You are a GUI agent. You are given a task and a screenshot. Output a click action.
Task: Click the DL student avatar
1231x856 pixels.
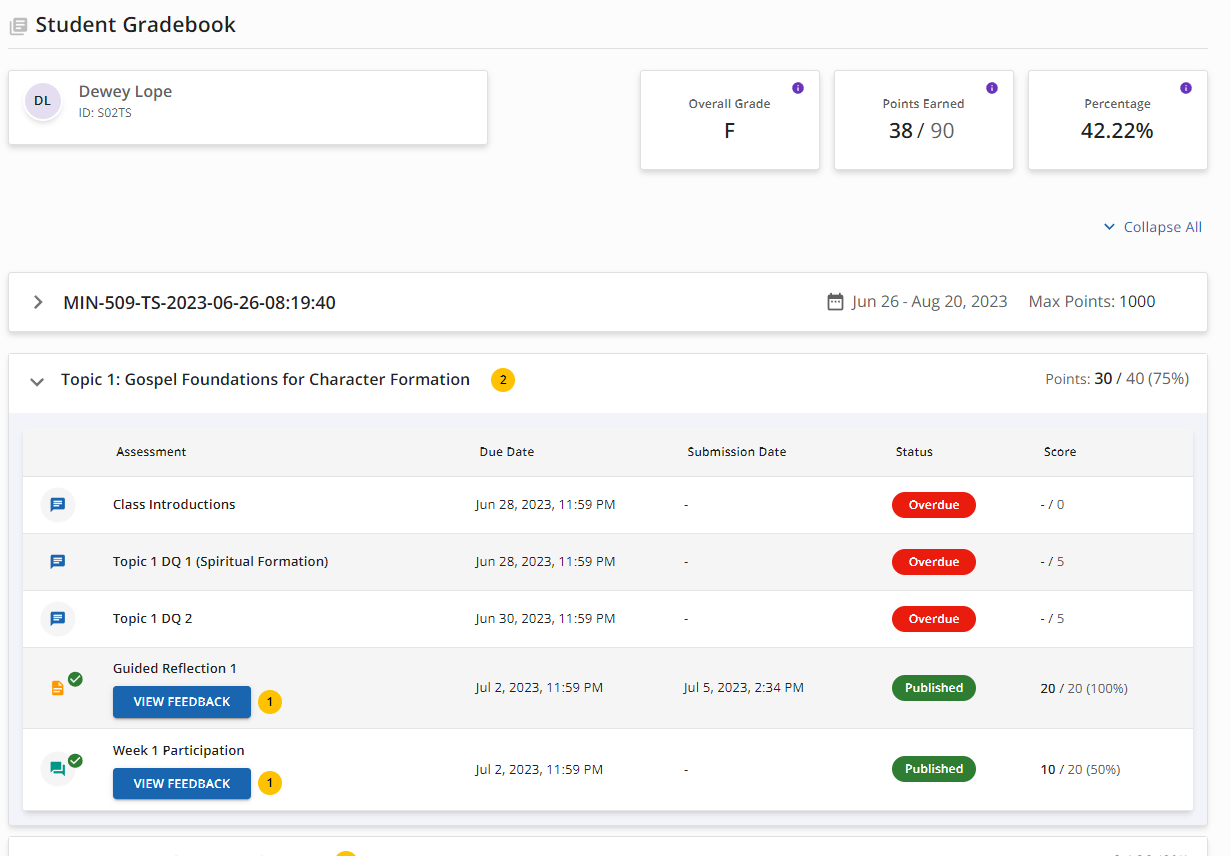click(x=43, y=101)
